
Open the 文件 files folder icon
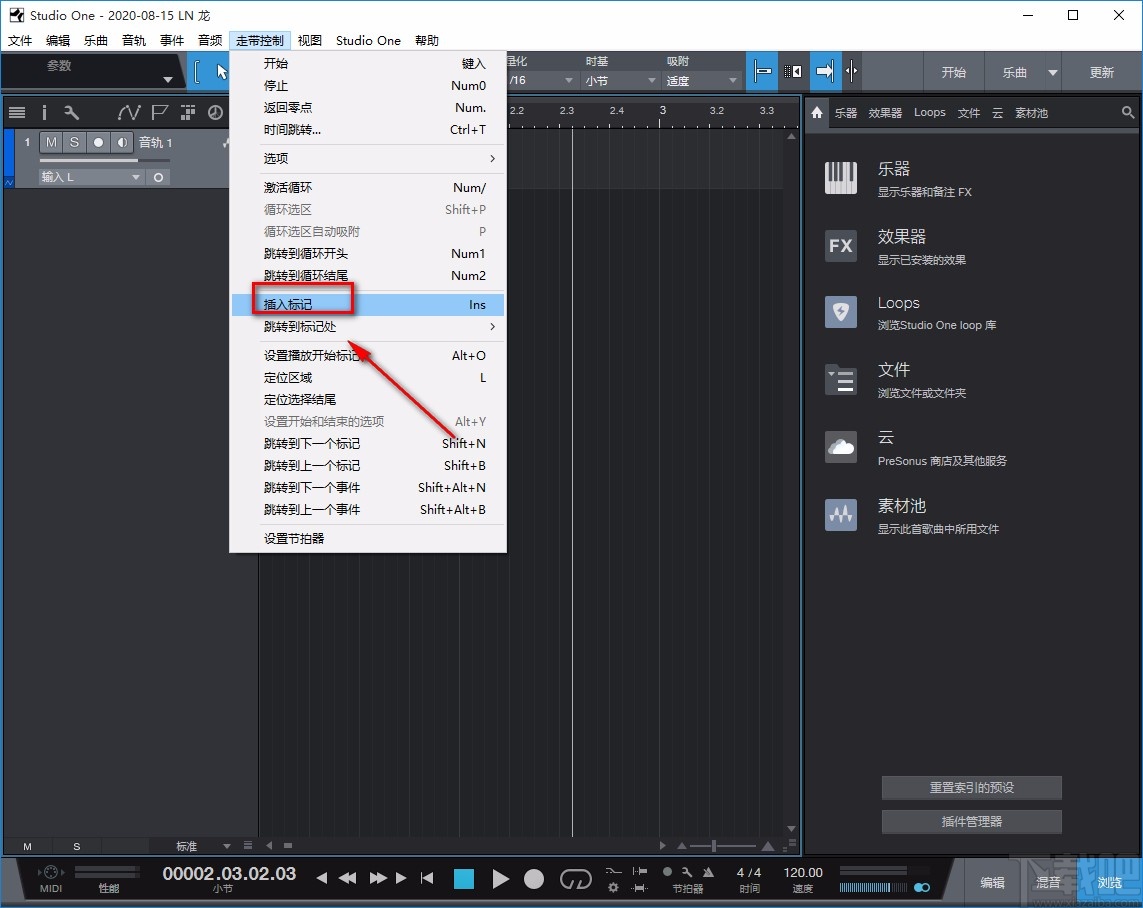840,380
